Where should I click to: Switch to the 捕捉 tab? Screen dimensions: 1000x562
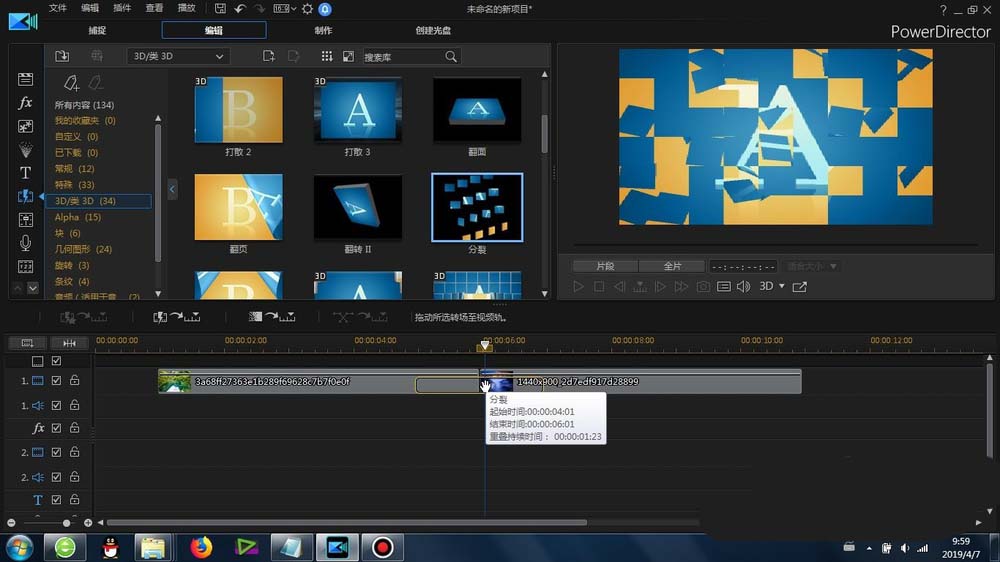click(97, 30)
